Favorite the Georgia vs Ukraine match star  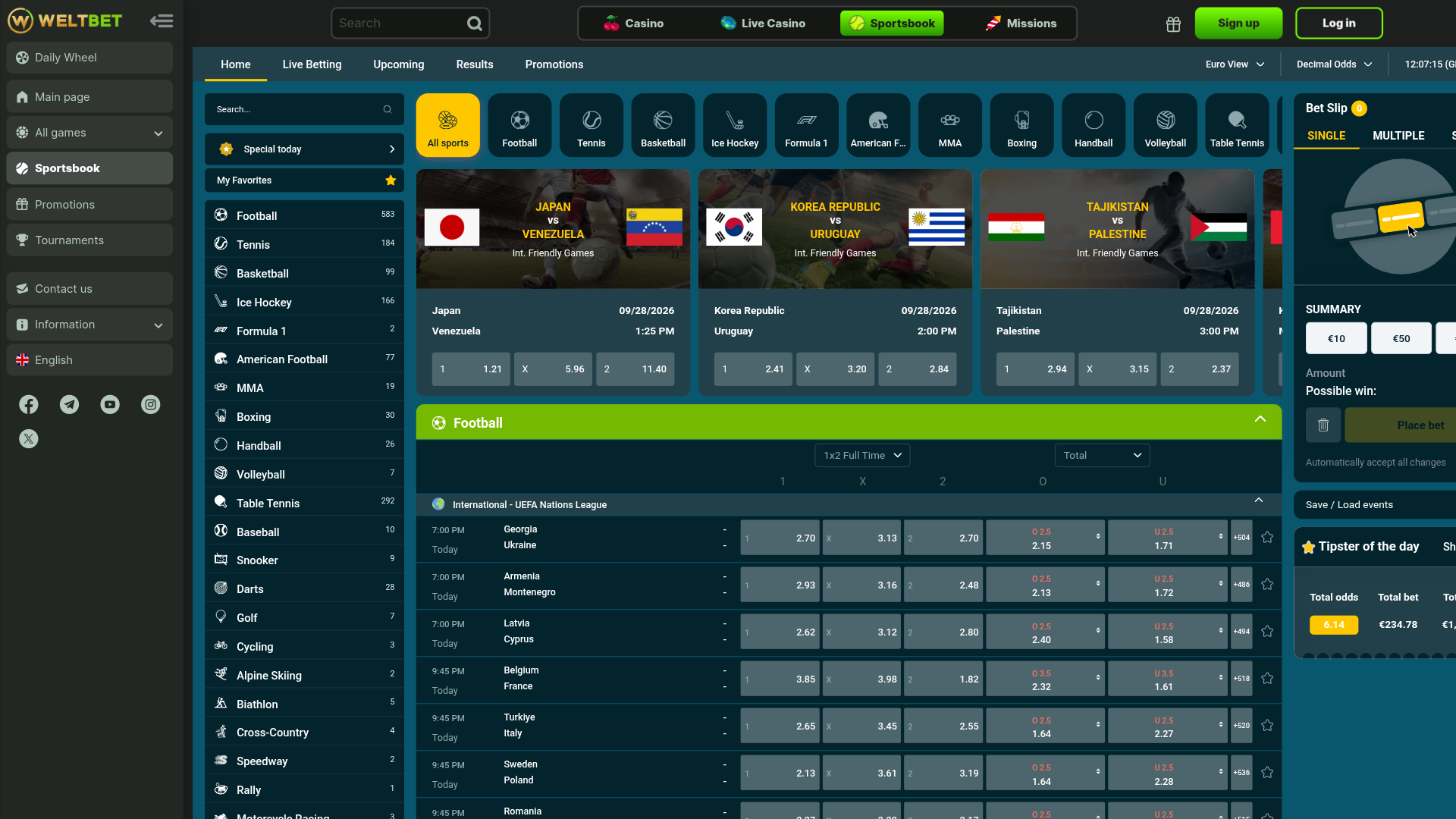(x=1267, y=538)
